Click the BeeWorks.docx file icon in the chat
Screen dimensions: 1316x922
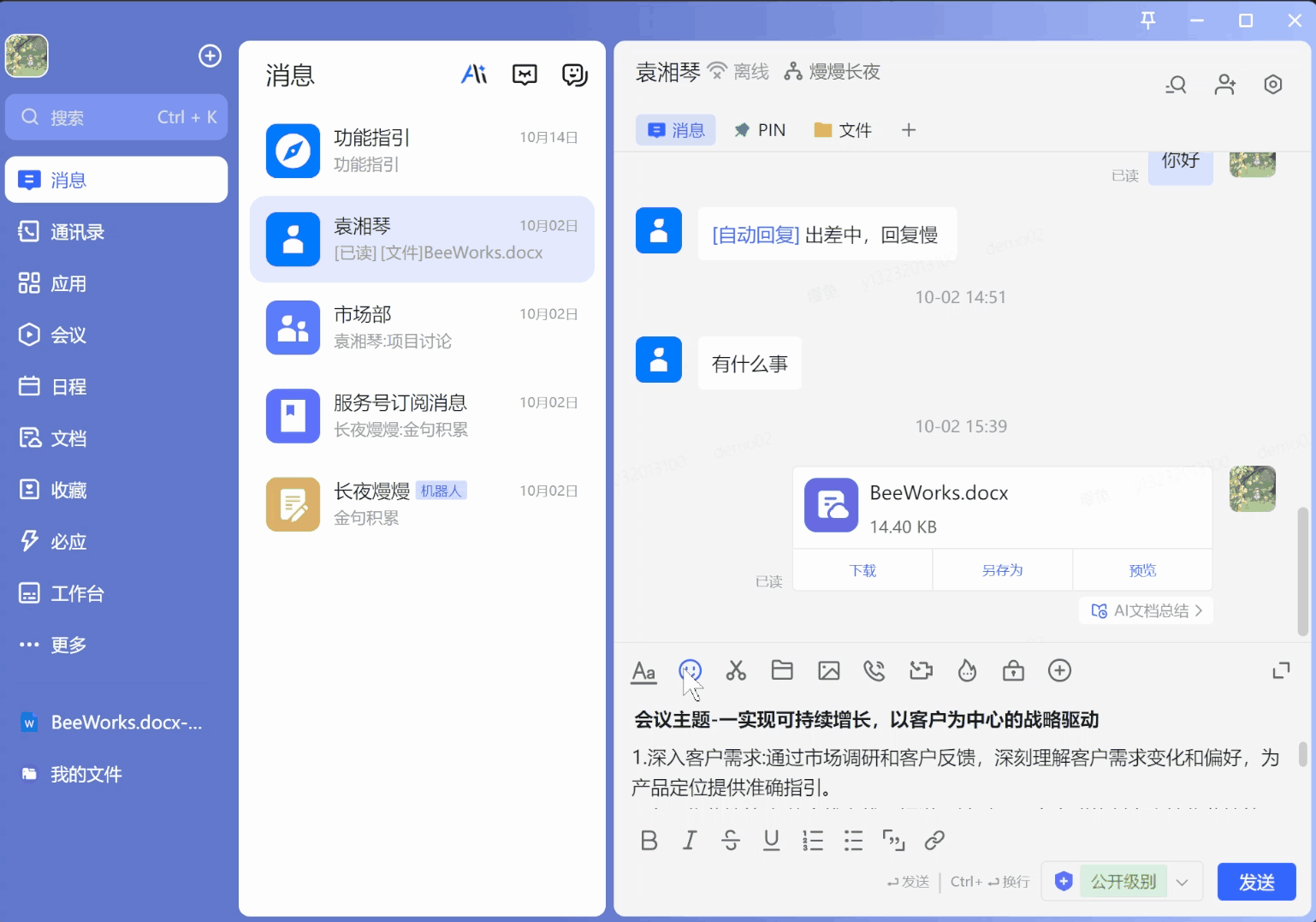(x=831, y=505)
